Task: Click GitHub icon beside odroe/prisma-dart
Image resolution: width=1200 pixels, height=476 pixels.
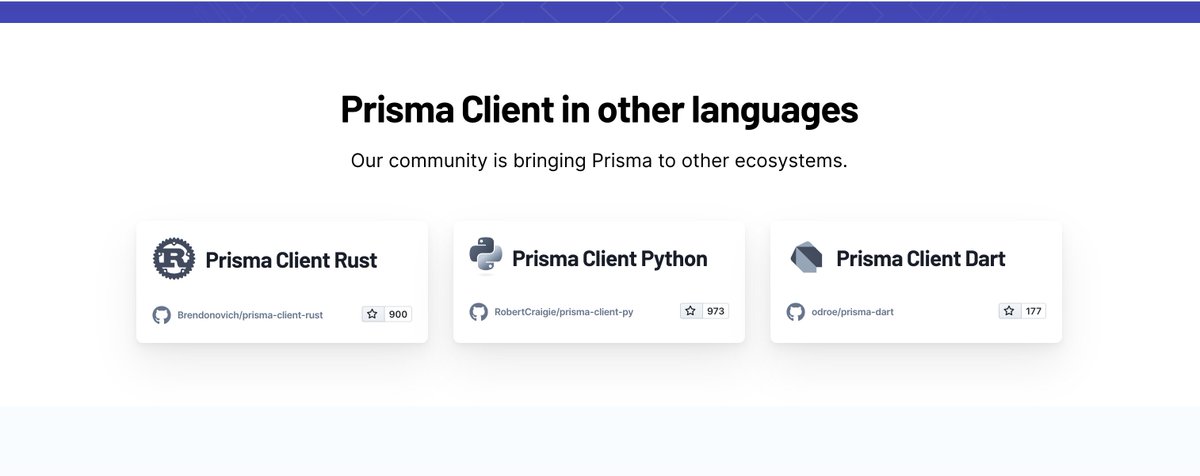Action: (x=796, y=311)
